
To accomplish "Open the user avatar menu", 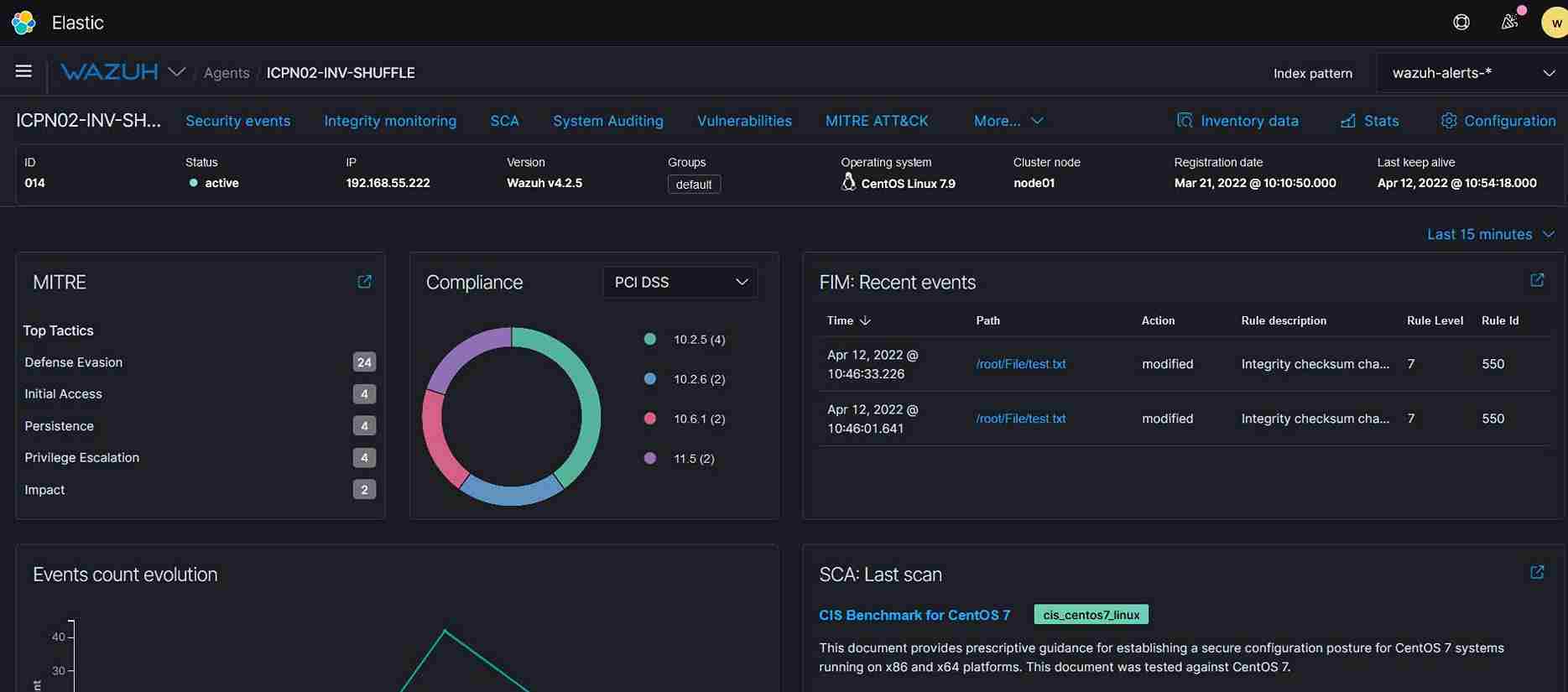I will (x=1555, y=23).
